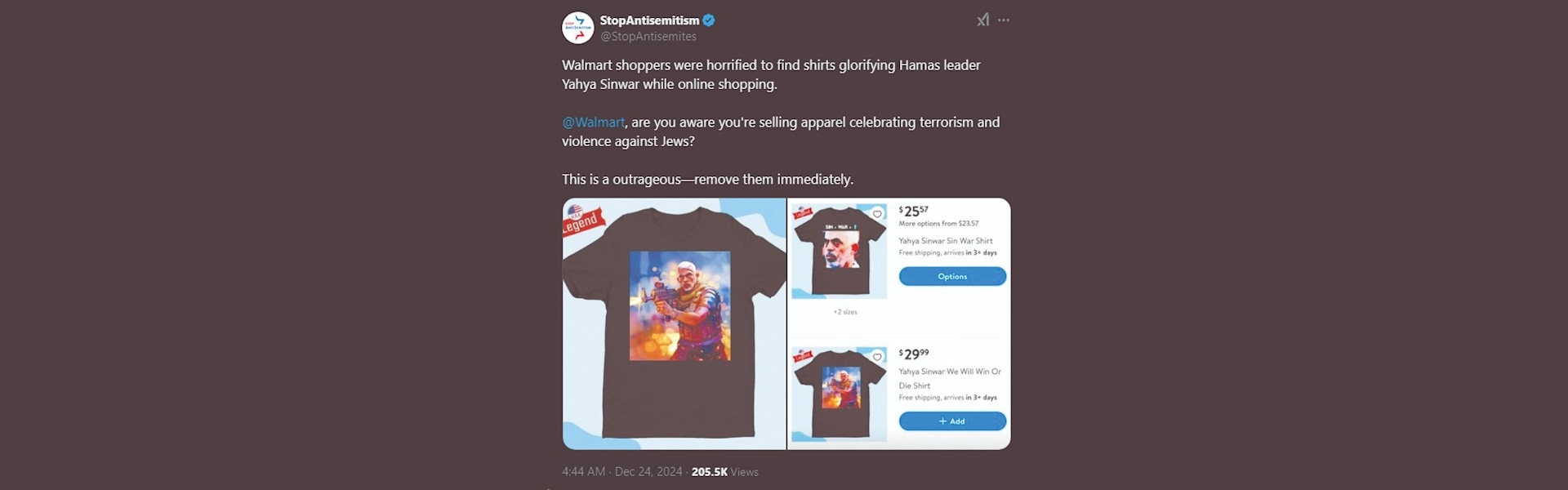Click the blue verified badge
Viewport: 1568px width, 490px height.
pos(709,20)
